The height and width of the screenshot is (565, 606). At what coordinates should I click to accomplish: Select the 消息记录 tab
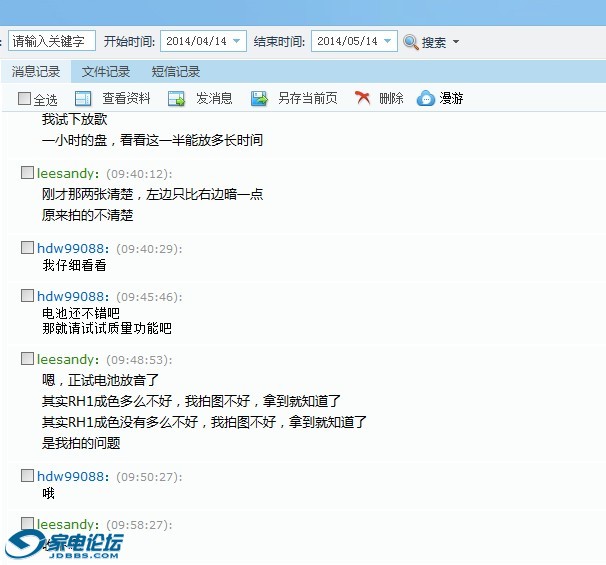coord(36,71)
